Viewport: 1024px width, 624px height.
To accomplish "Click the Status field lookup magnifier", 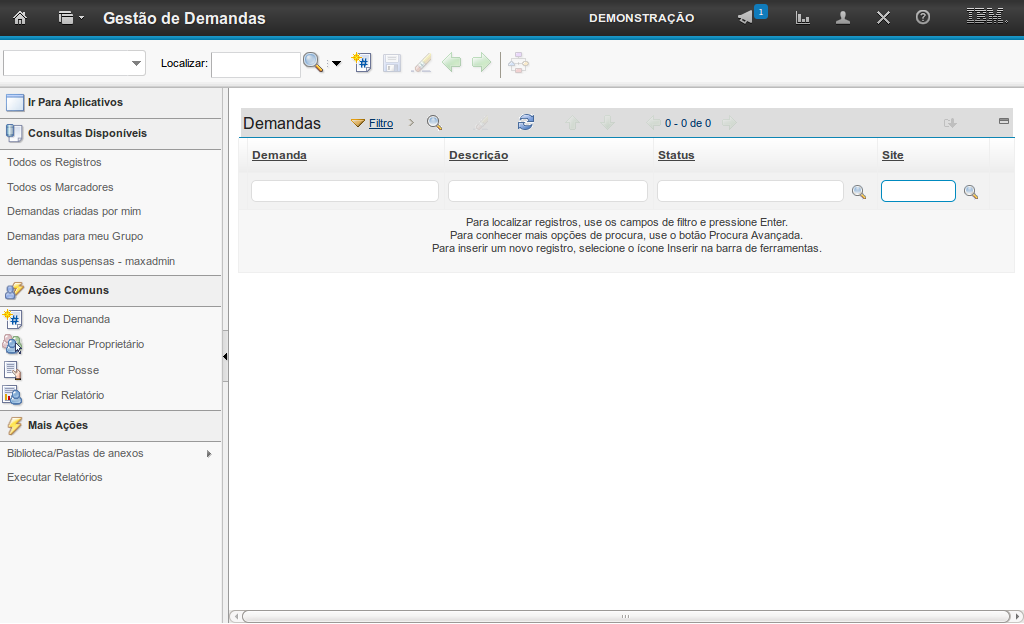I will (x=858, y=192).
